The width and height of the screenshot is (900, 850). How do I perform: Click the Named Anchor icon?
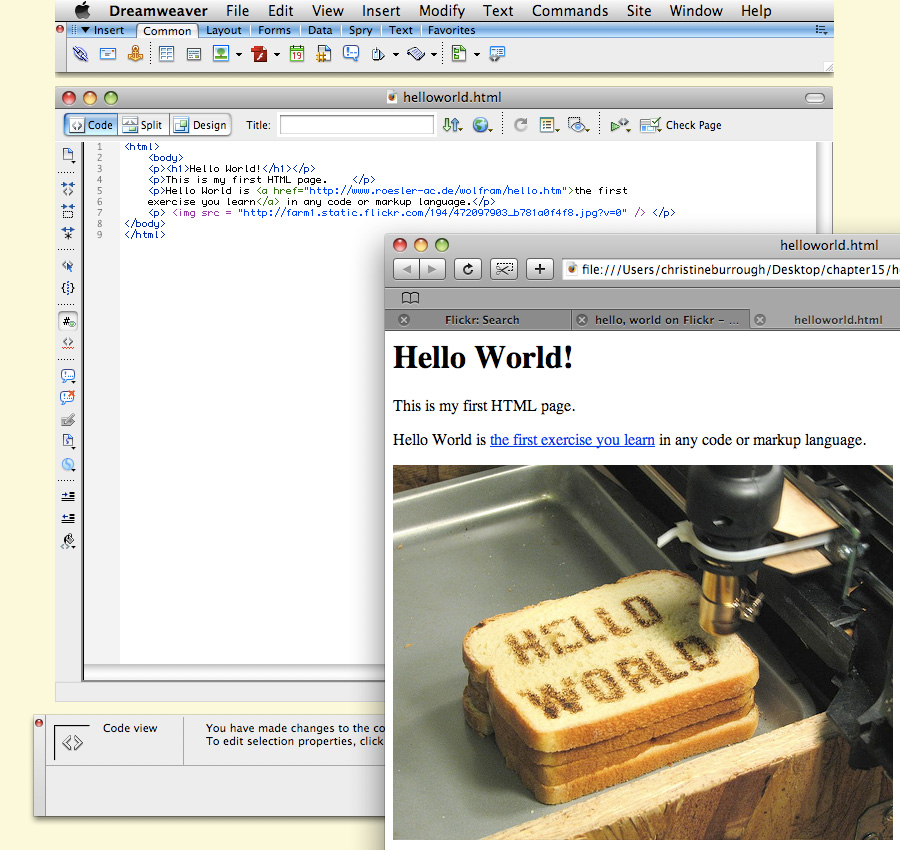pyautogui.click(x=135, y=54)
